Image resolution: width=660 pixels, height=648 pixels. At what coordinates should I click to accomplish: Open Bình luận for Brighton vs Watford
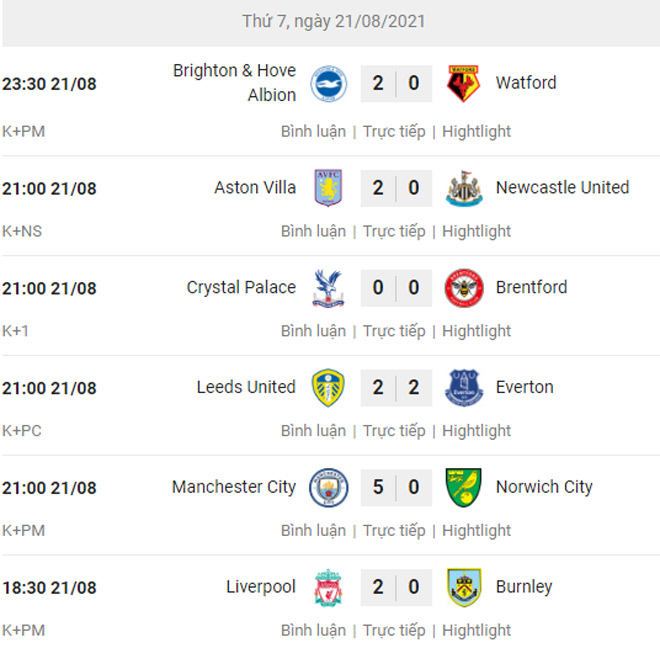point(314,131)
